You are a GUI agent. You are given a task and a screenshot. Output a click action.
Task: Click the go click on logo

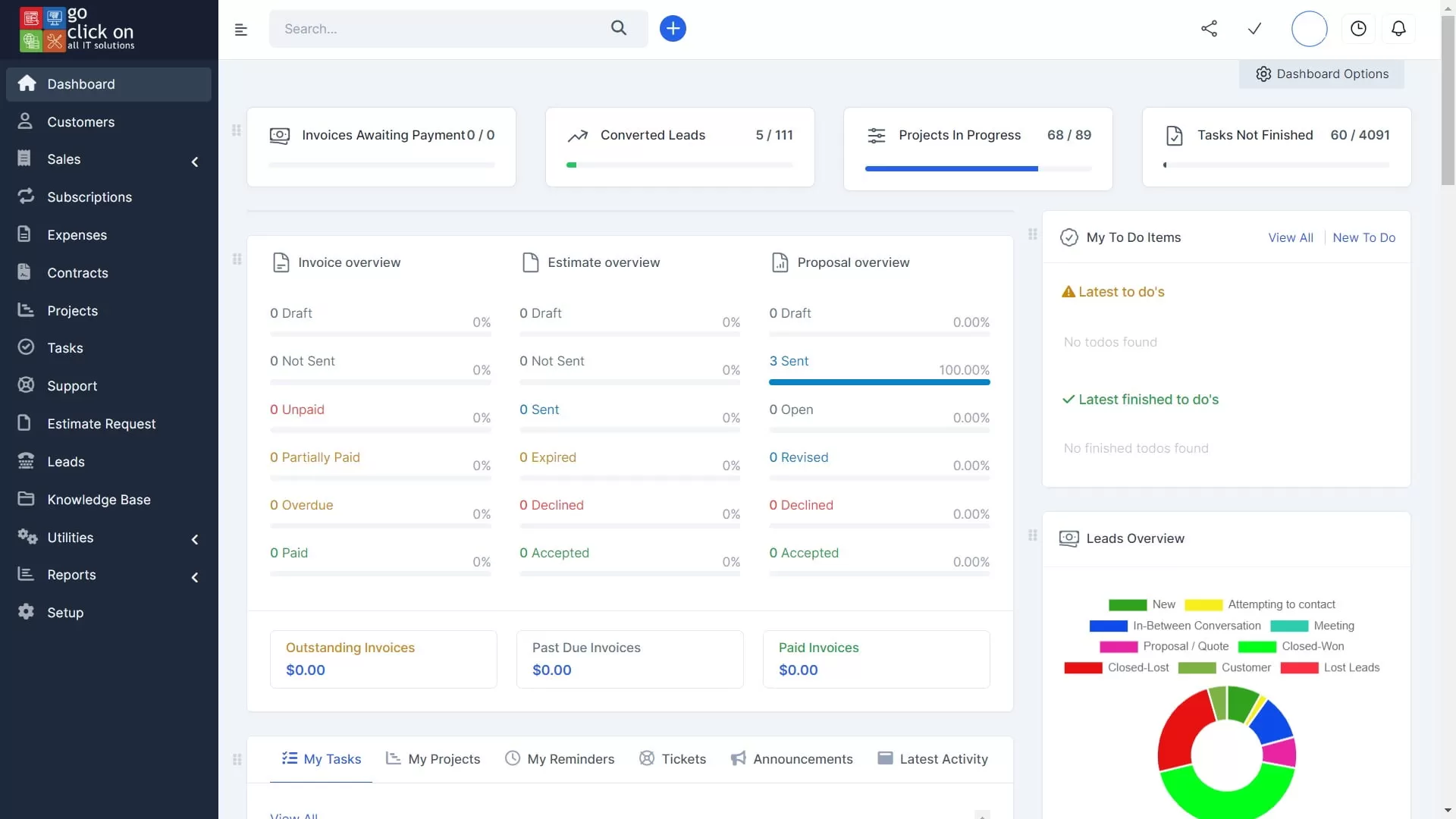click(77, 29)
